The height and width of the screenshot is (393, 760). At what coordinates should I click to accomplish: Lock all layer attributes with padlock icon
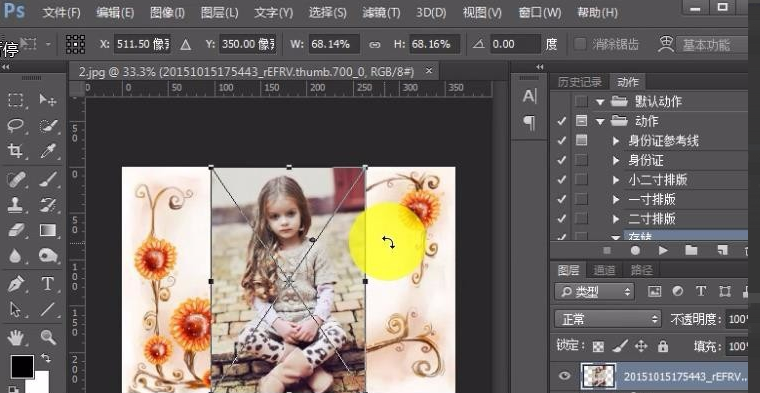click(x=663, y=346)
